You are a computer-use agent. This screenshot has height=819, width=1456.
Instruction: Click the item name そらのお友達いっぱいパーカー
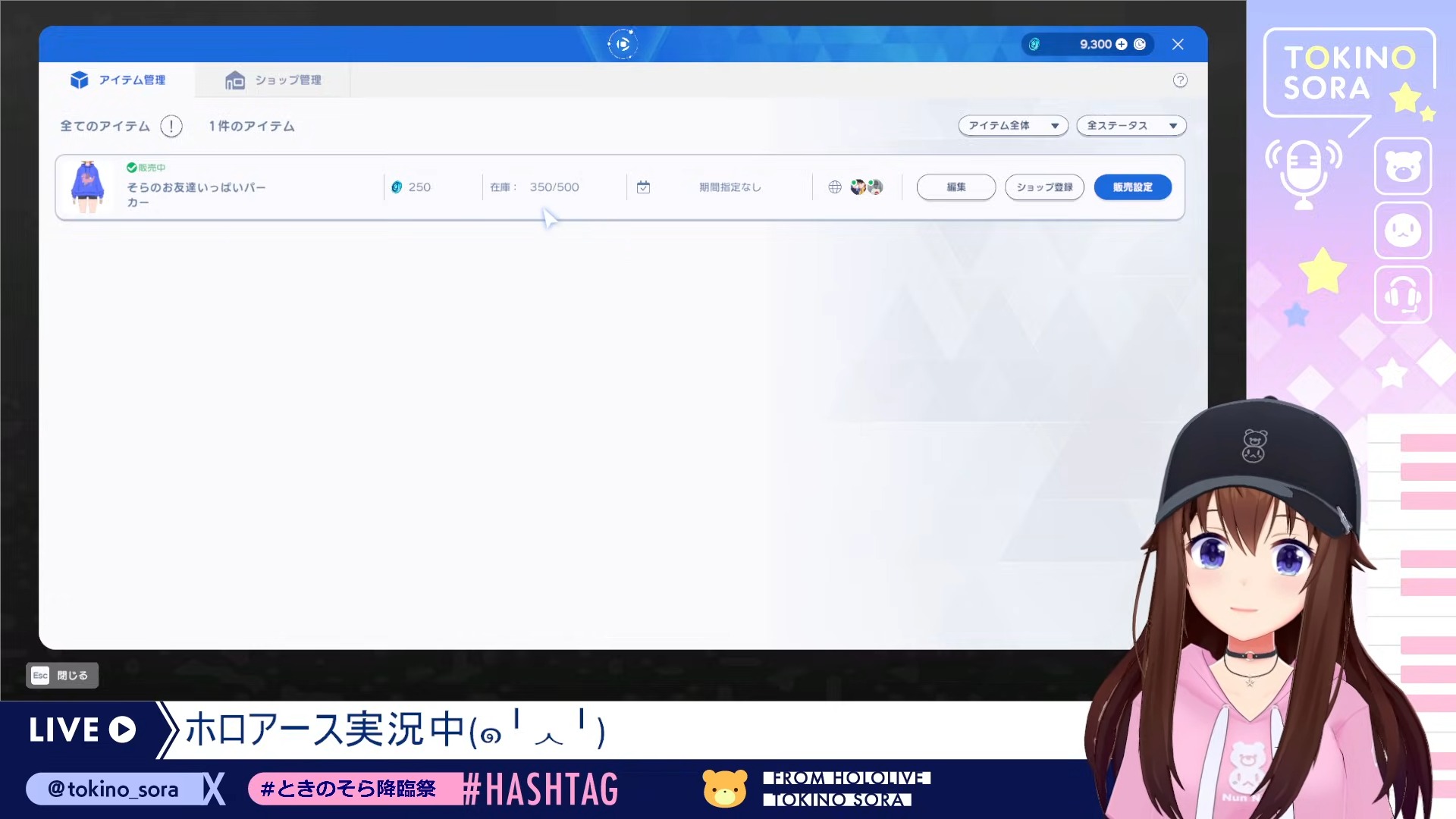pyautogui.click(x=196, y=195)
